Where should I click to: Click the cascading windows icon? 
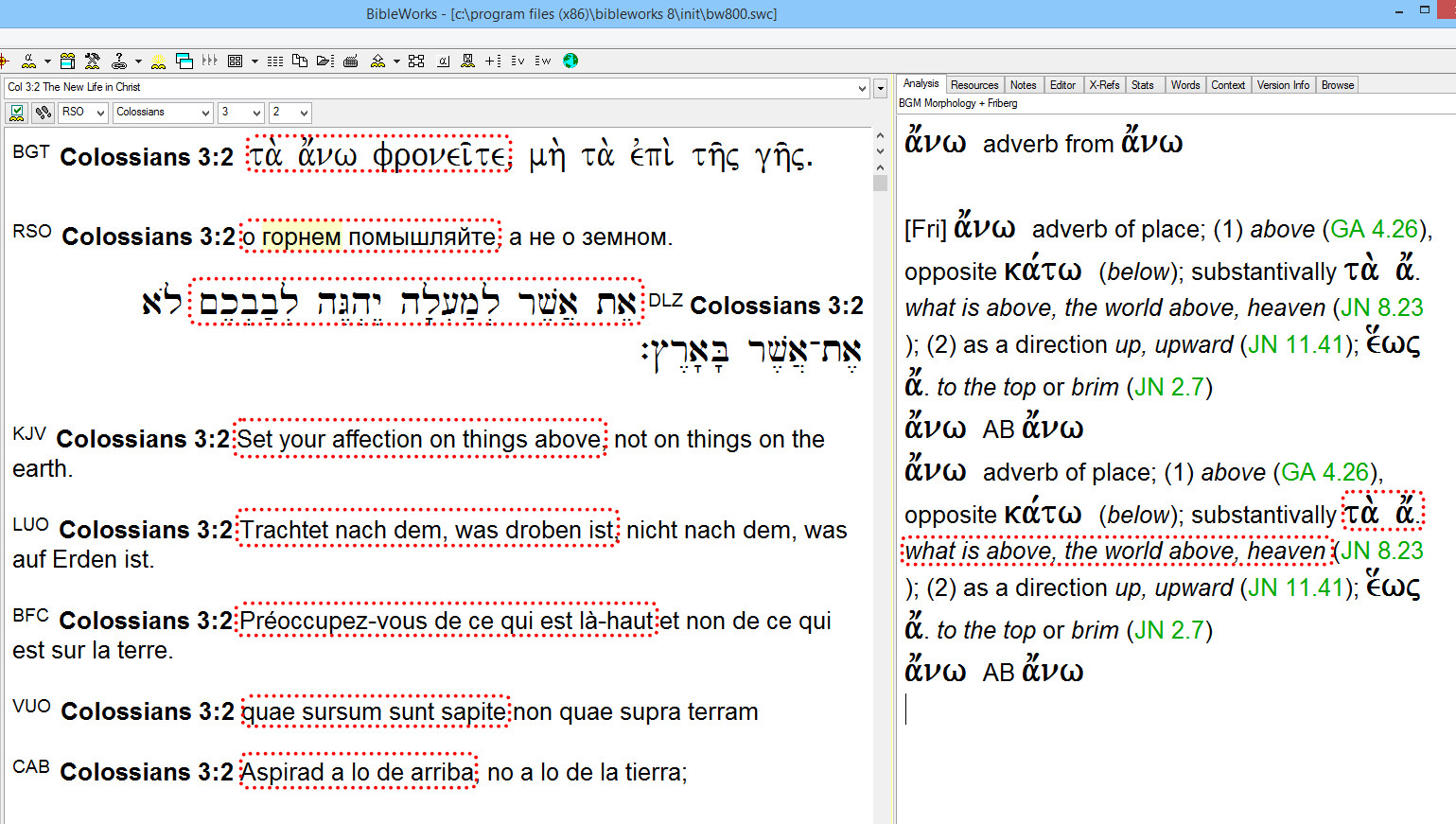click(x=184, y=61)
